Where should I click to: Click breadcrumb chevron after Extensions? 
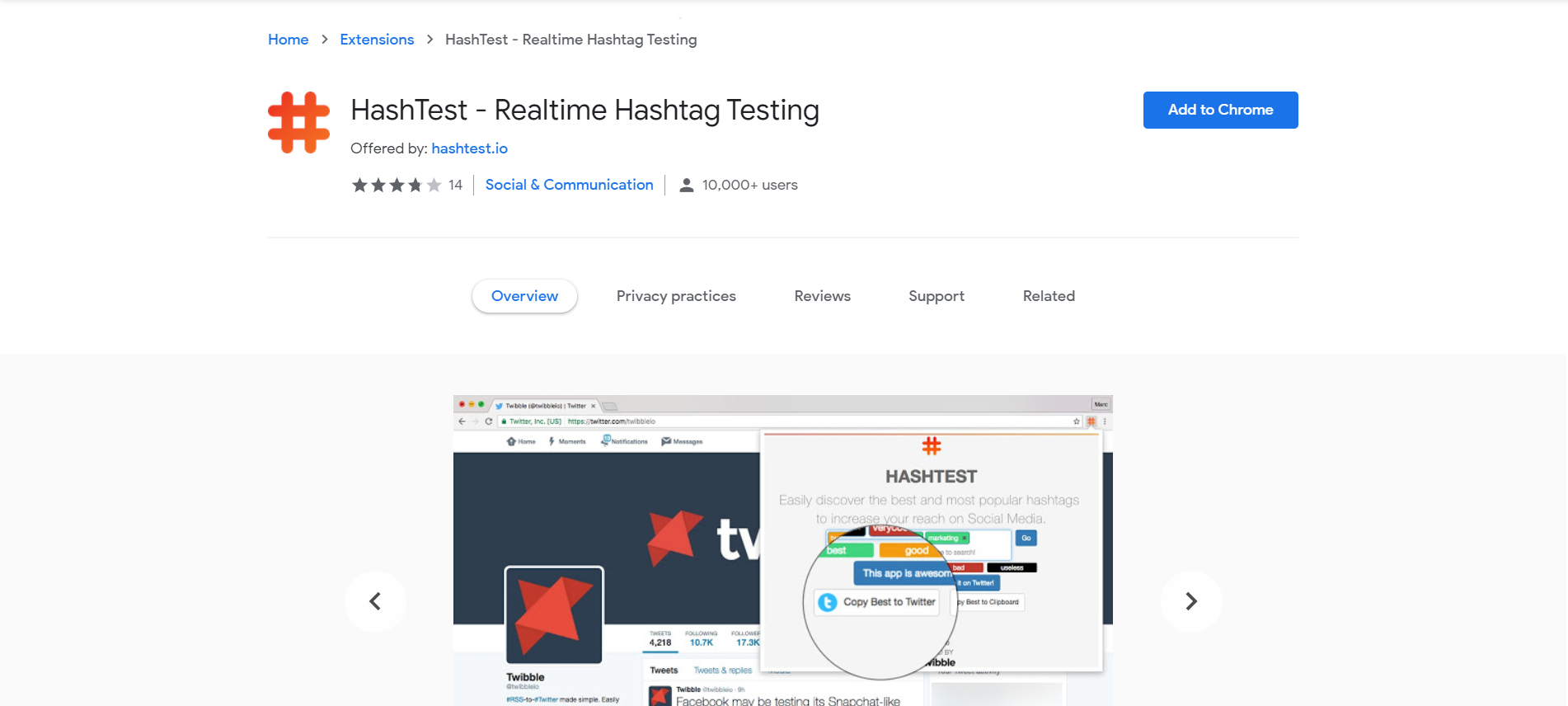pyautogui.click(x=430, y=40)
